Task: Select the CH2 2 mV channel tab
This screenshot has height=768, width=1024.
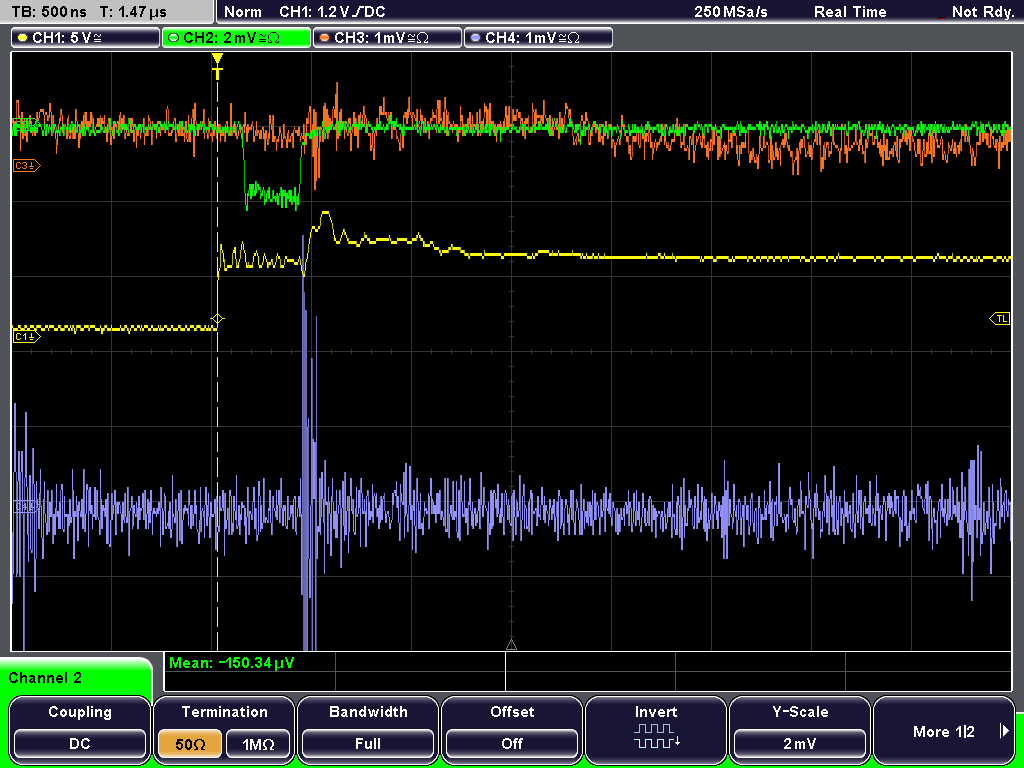Action: point(236,38)
